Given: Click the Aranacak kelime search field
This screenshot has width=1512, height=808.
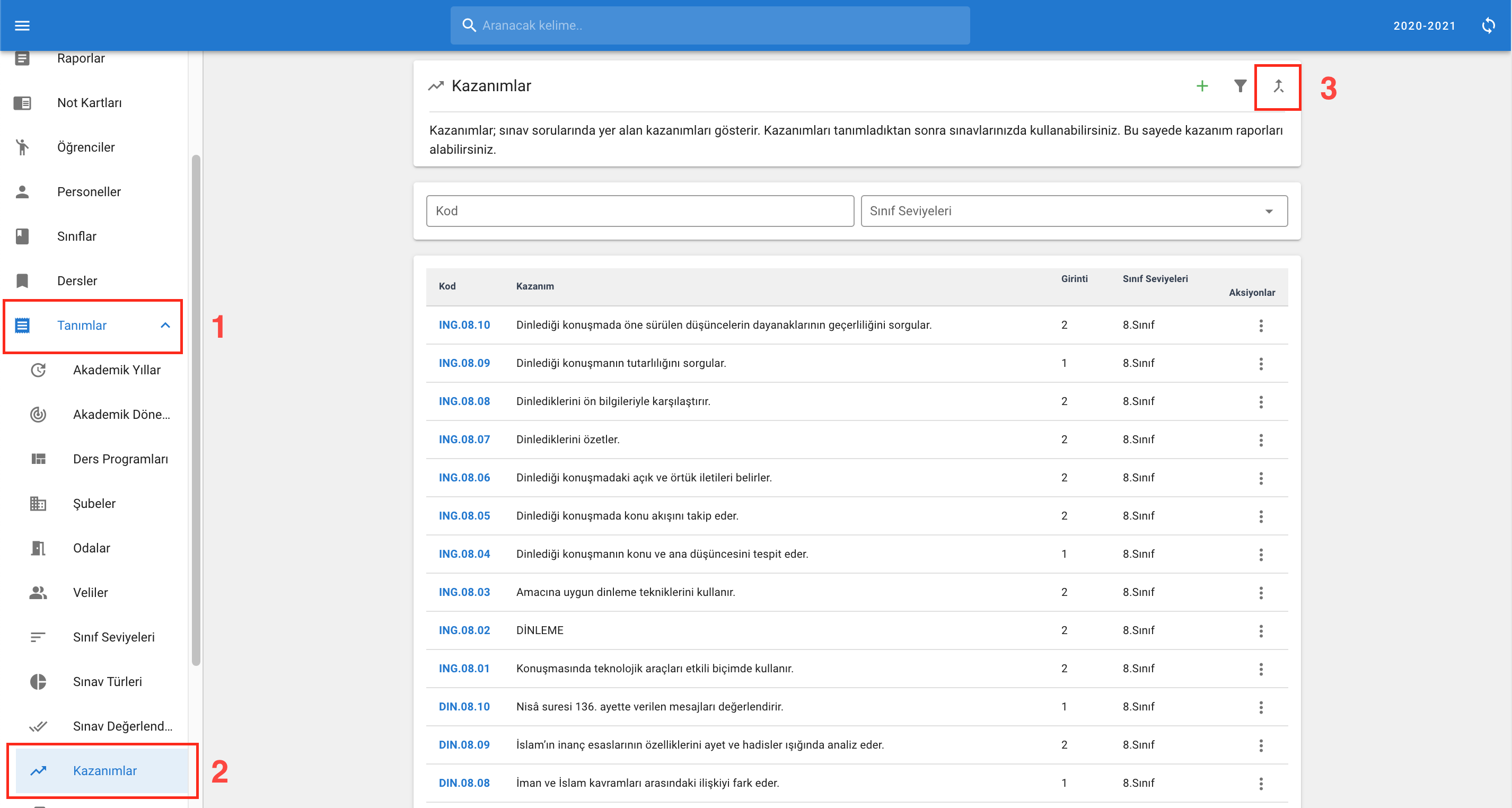Looking at the screenshot, I should click(x=710, y=25).
